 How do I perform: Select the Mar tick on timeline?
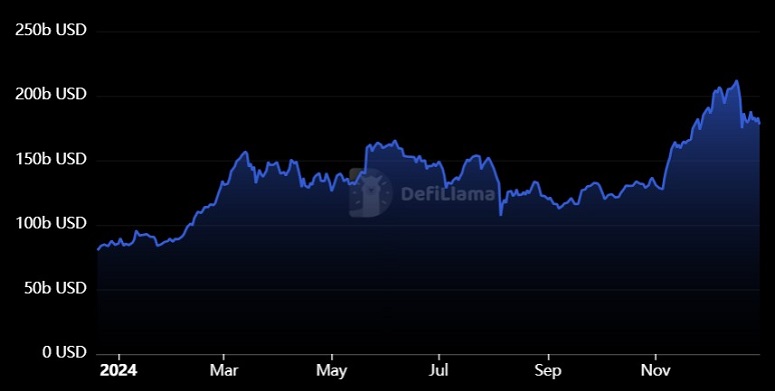pyautogui.click(x=223, y=370)
